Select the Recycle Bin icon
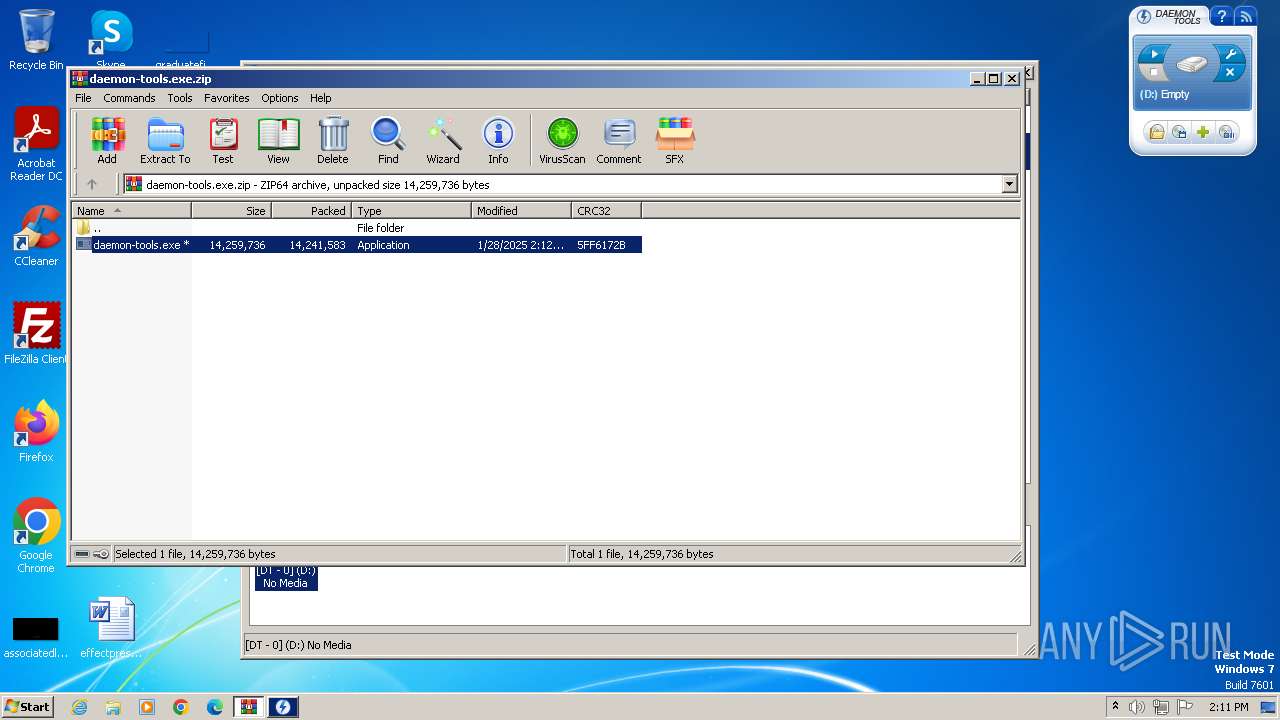 (x=36, y=40)
